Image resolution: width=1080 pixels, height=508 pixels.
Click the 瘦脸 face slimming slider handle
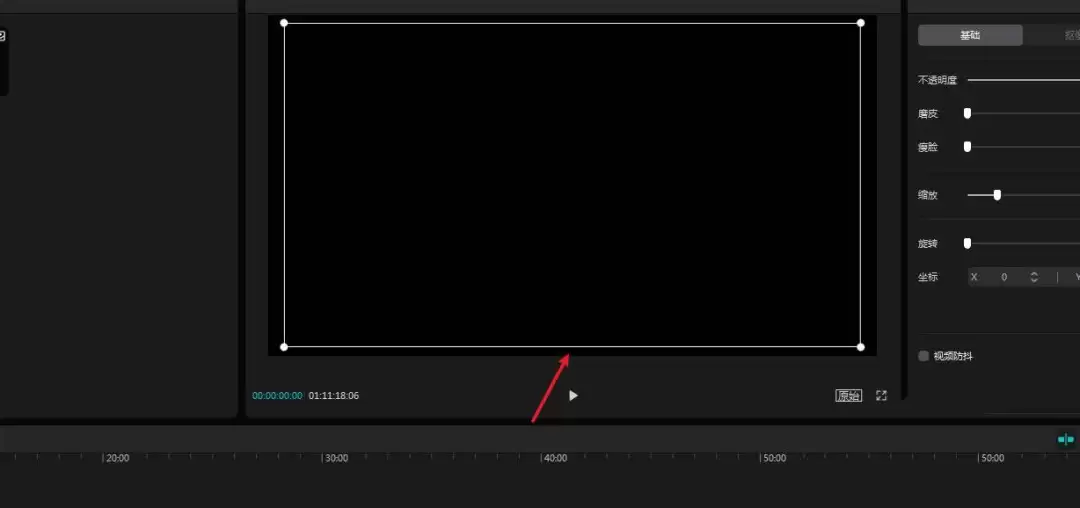coord(967,147)
